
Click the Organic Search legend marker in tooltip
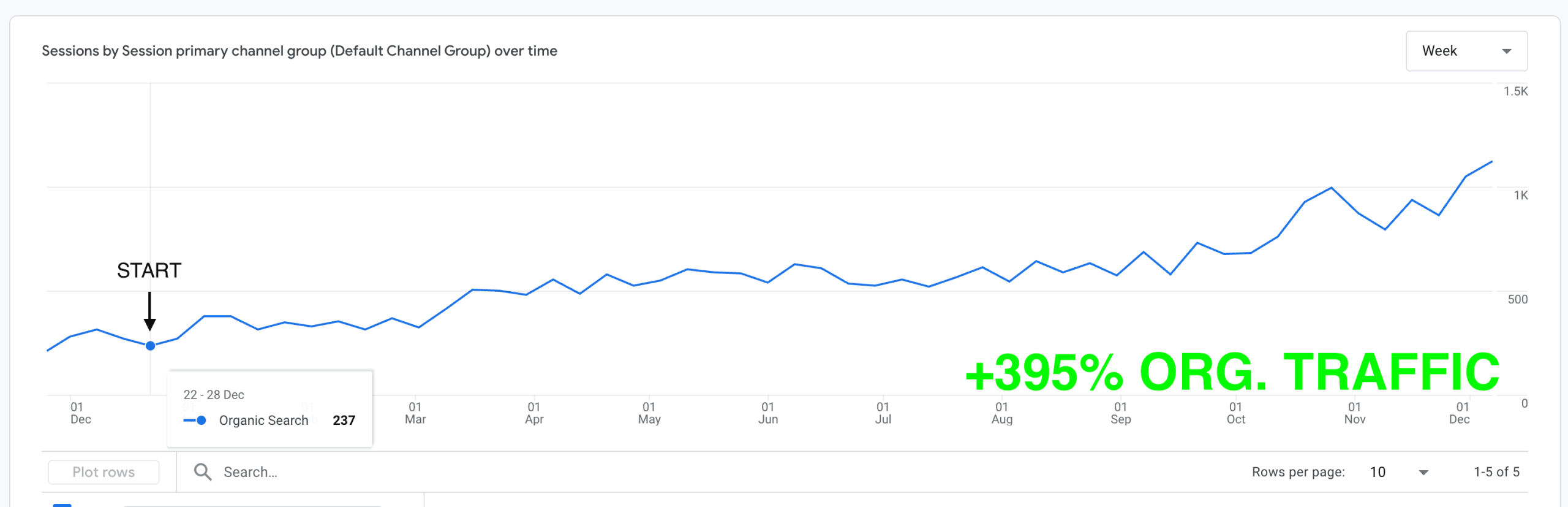[195, 421]
